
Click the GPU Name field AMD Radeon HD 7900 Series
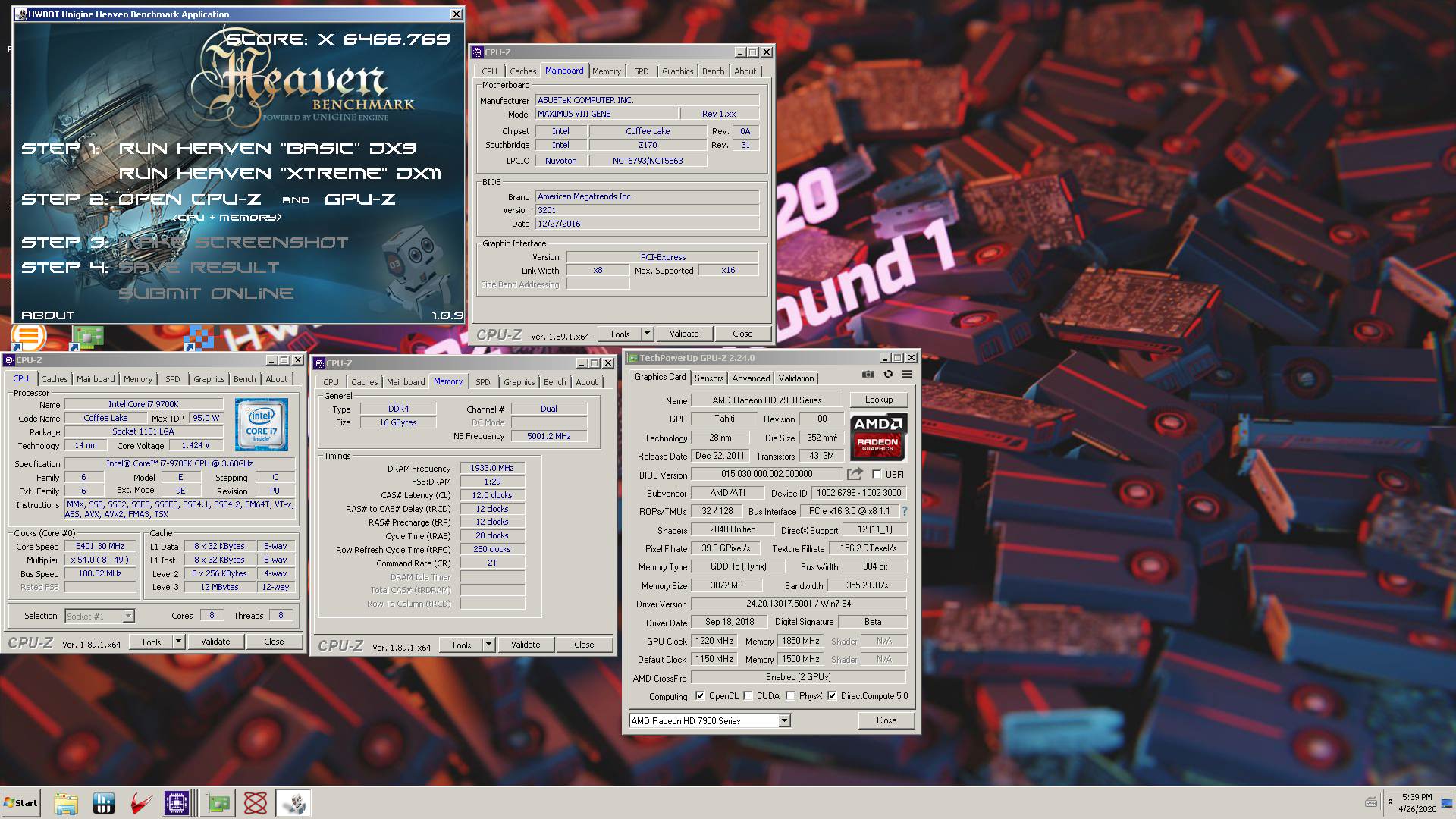click(767, 400)
